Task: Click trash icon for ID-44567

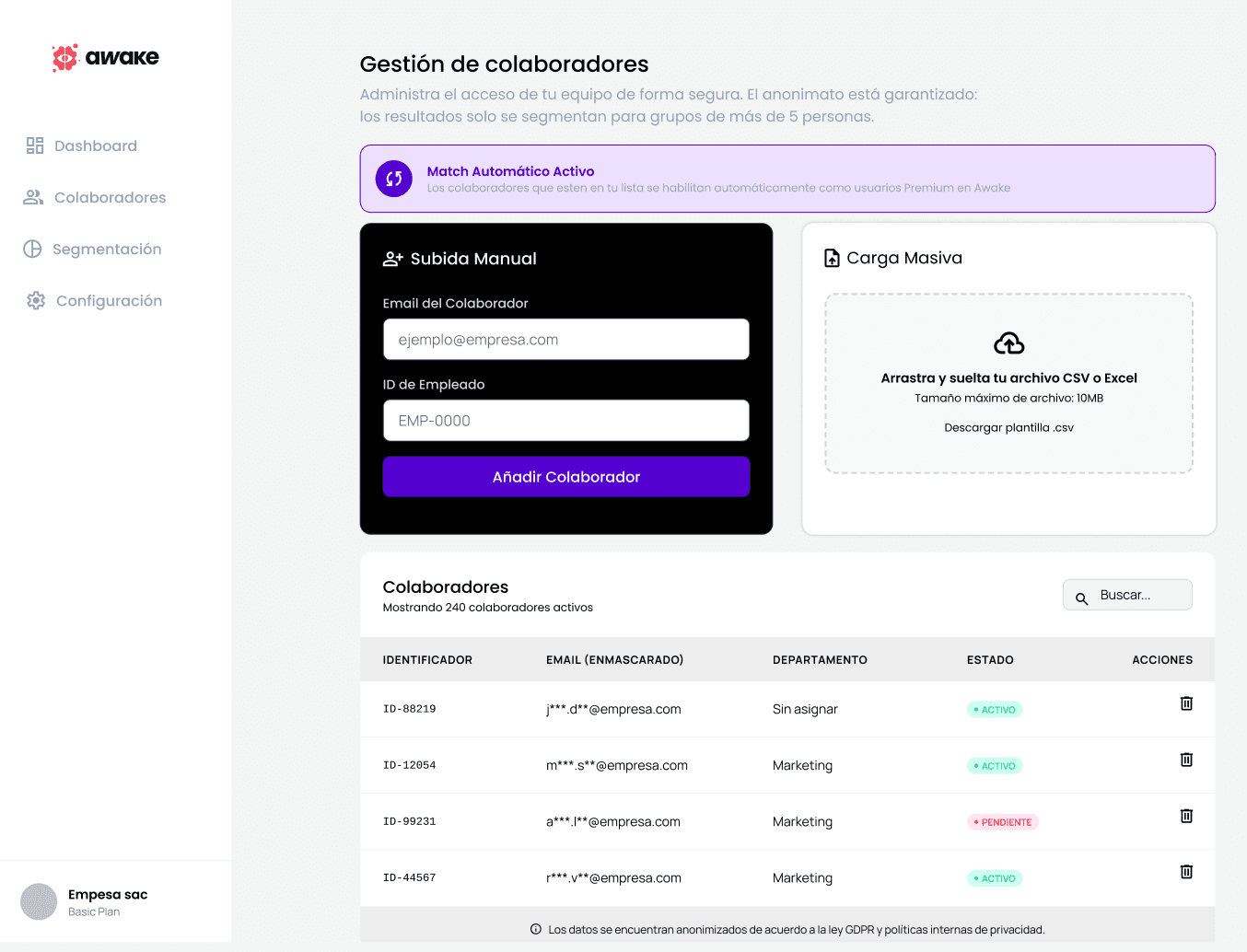Action: click(x=1186, y=872)
